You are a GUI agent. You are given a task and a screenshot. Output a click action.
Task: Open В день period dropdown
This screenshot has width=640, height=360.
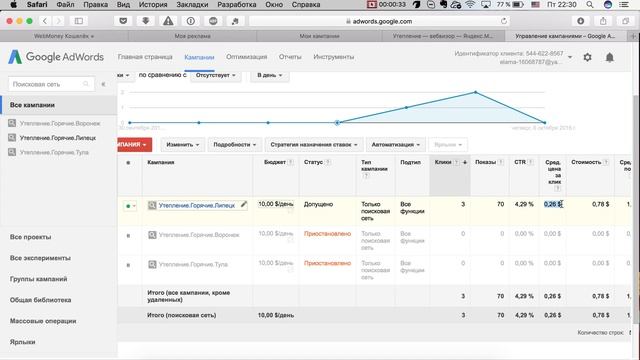[269, 75]
